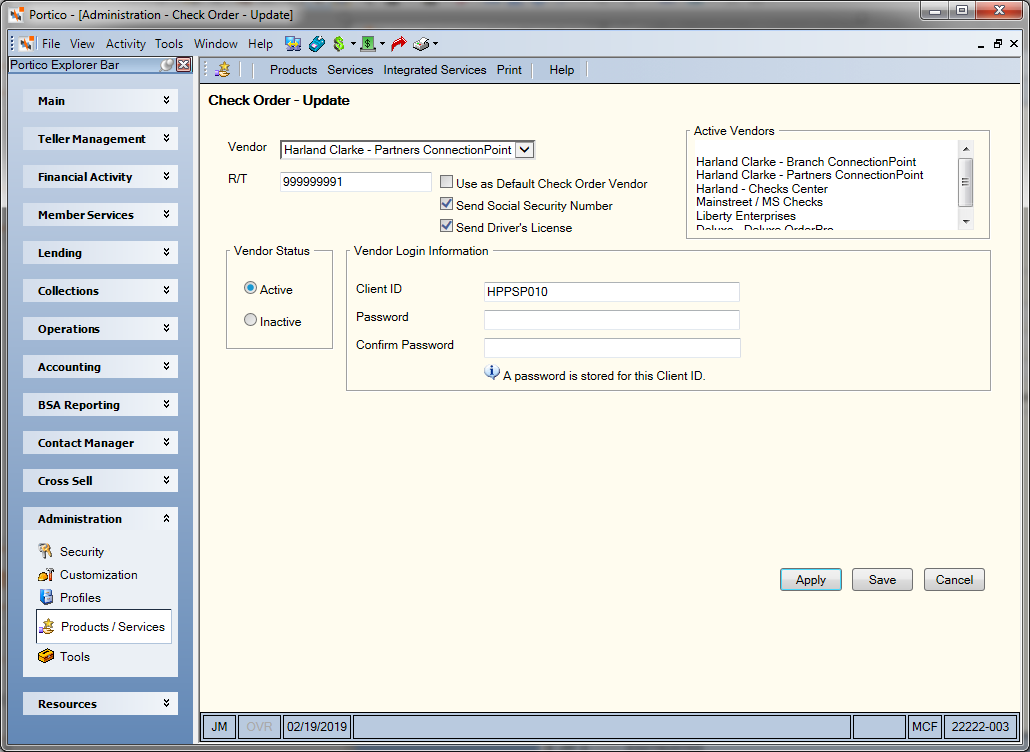Collapse the Administration section
The width and height of the screenshot is (1030, 752).
(101, 519)
